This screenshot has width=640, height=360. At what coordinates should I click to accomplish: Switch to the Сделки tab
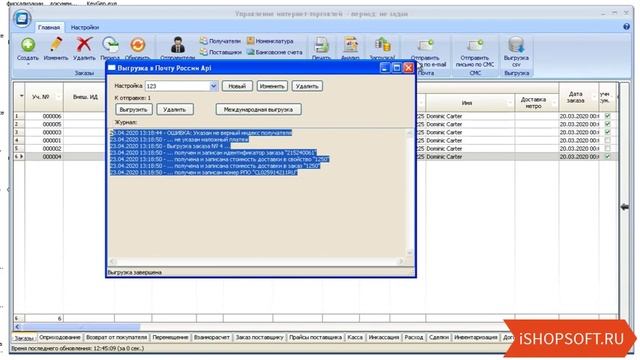439,338
